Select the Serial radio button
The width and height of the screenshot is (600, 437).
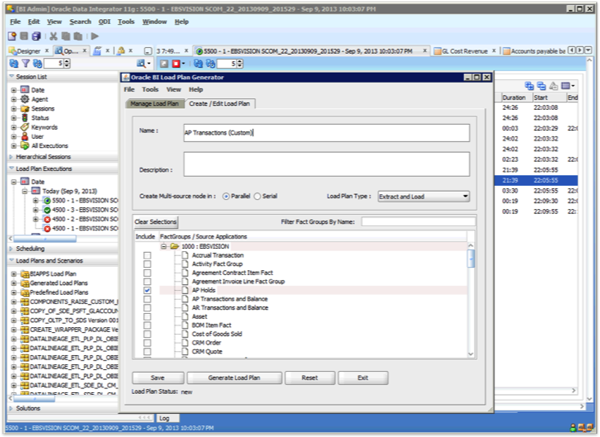pyautogui.click(x=258, y=196)
